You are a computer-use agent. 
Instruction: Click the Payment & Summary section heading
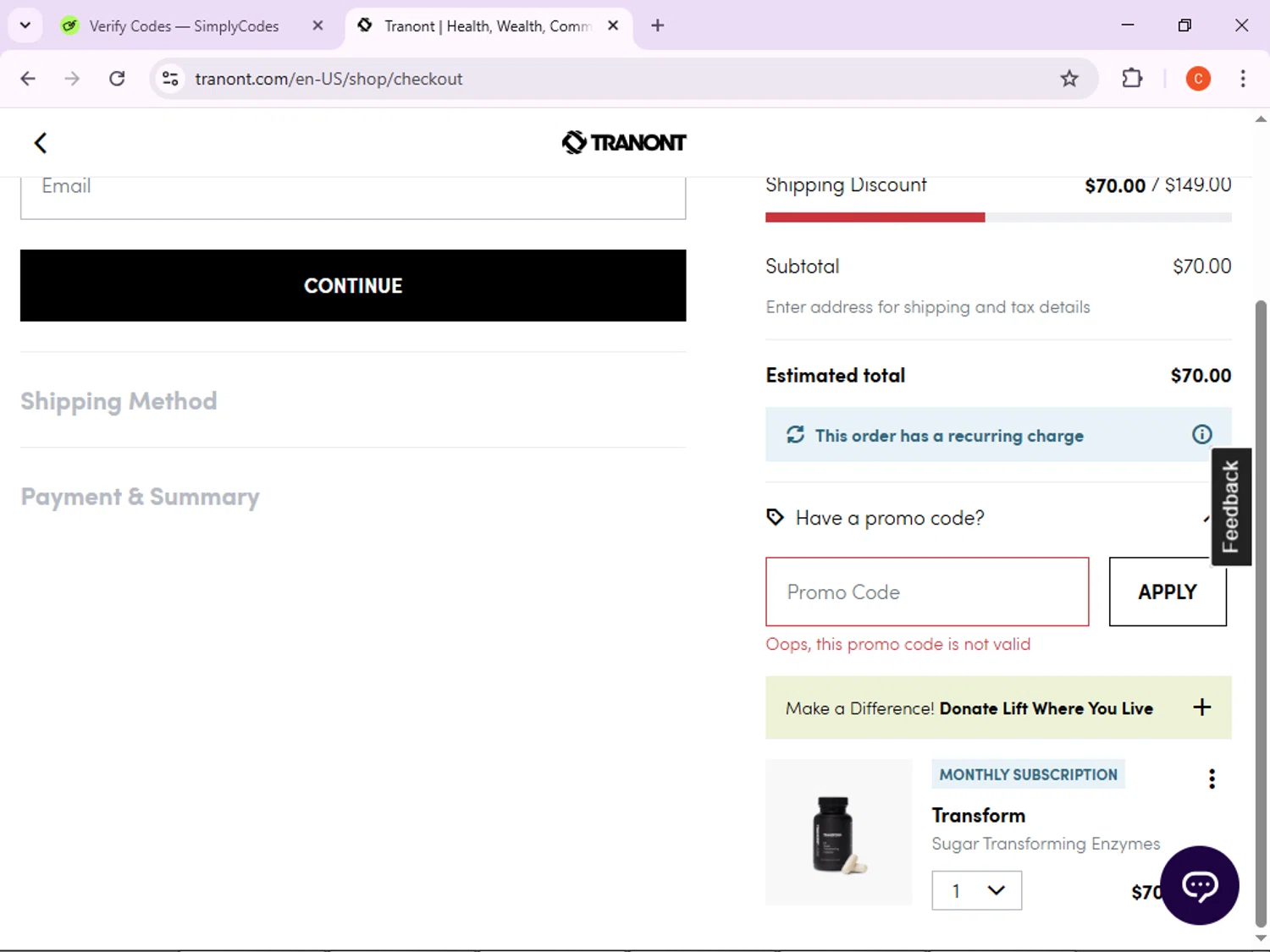click(x=140, y=497)
